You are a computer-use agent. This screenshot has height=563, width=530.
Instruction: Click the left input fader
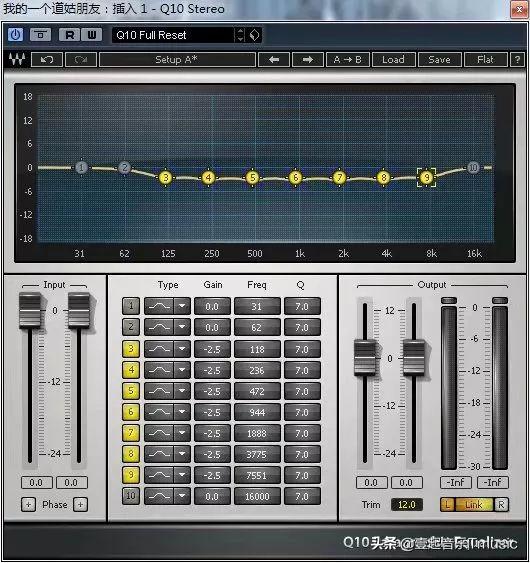tap(30, 311)
